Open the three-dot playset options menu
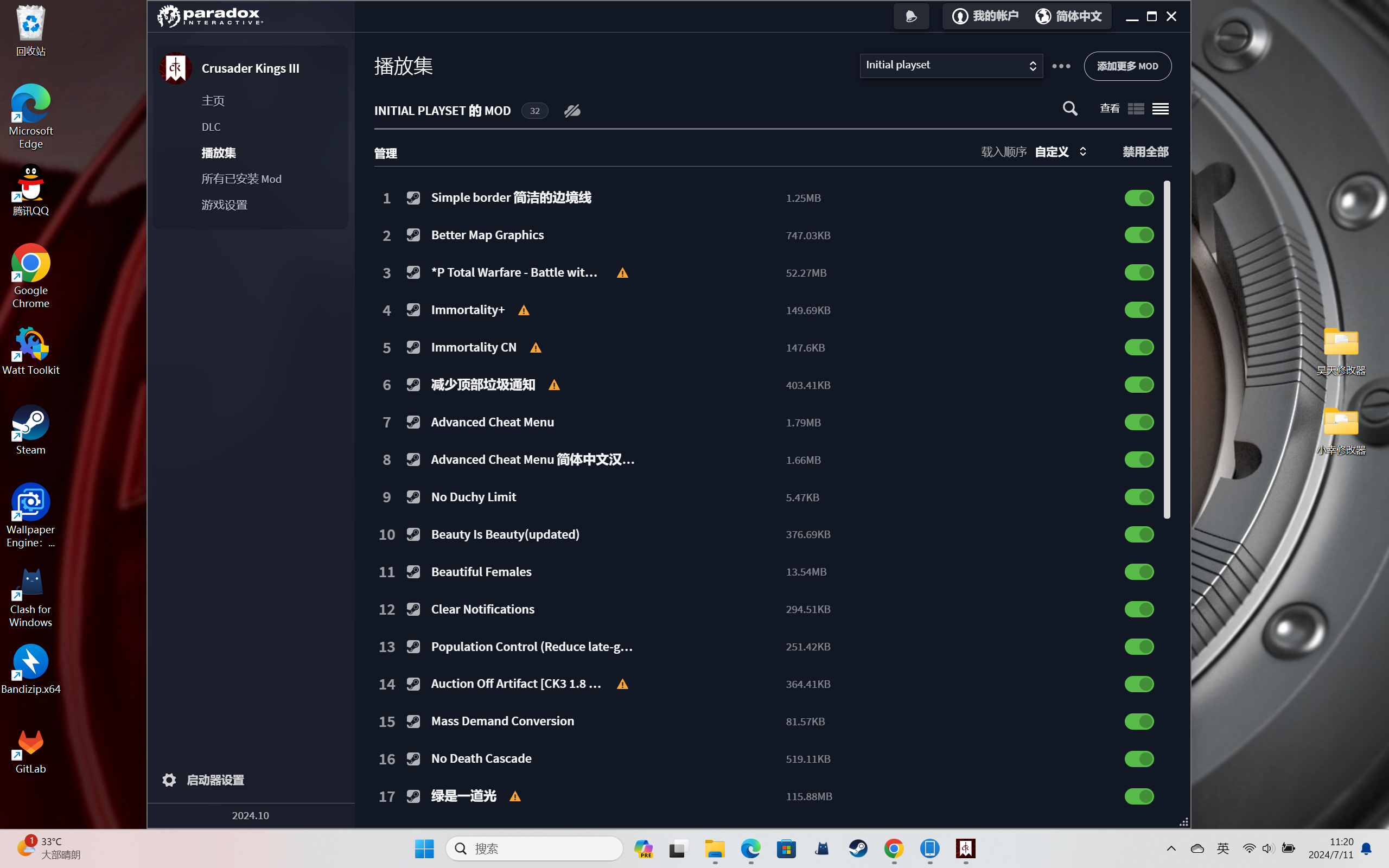This screenshot has width=1389, height=868. (x=1061, y=66)
